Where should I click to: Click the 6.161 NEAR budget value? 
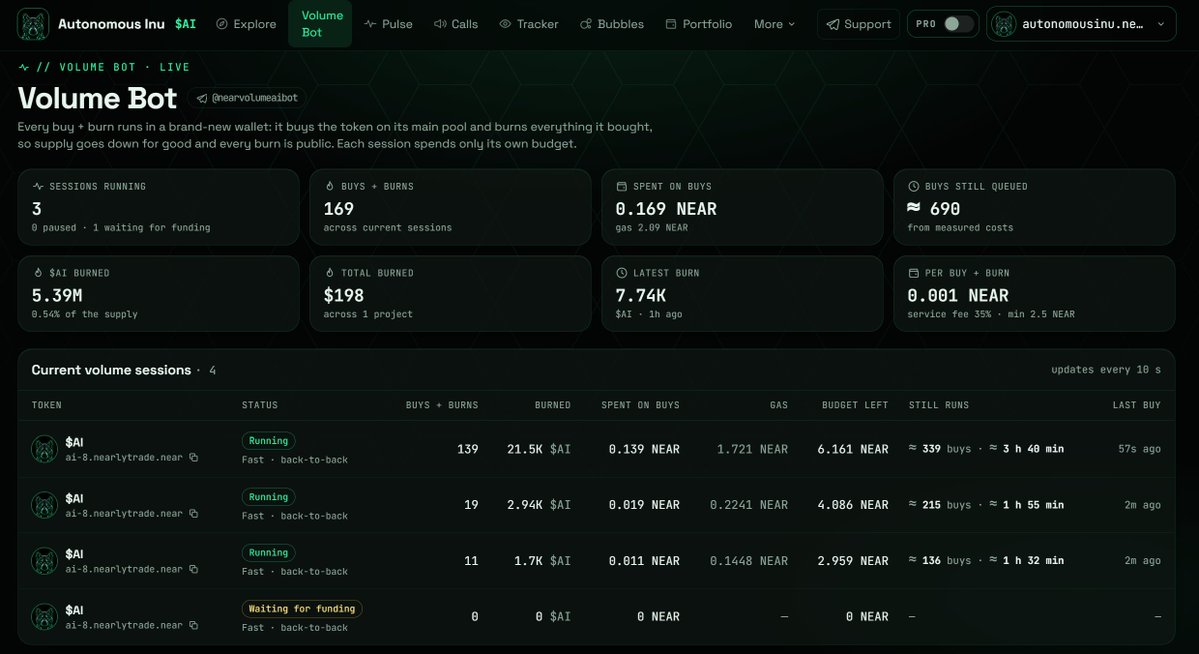(x=853, y=449)
